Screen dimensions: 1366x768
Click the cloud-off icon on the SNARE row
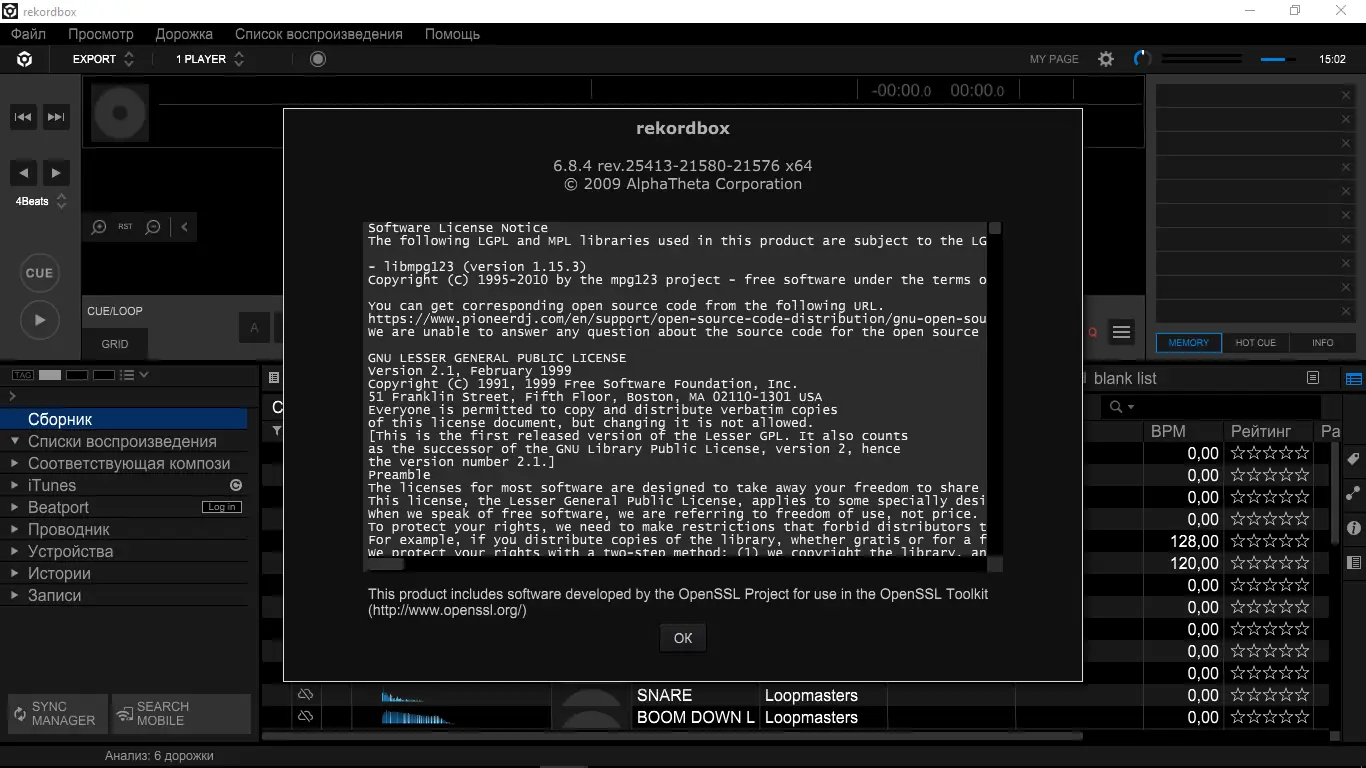[306, 695]
